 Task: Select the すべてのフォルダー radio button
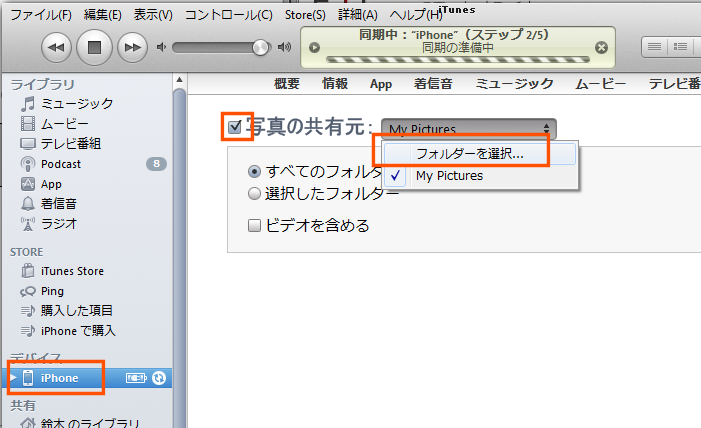(255, 172)
